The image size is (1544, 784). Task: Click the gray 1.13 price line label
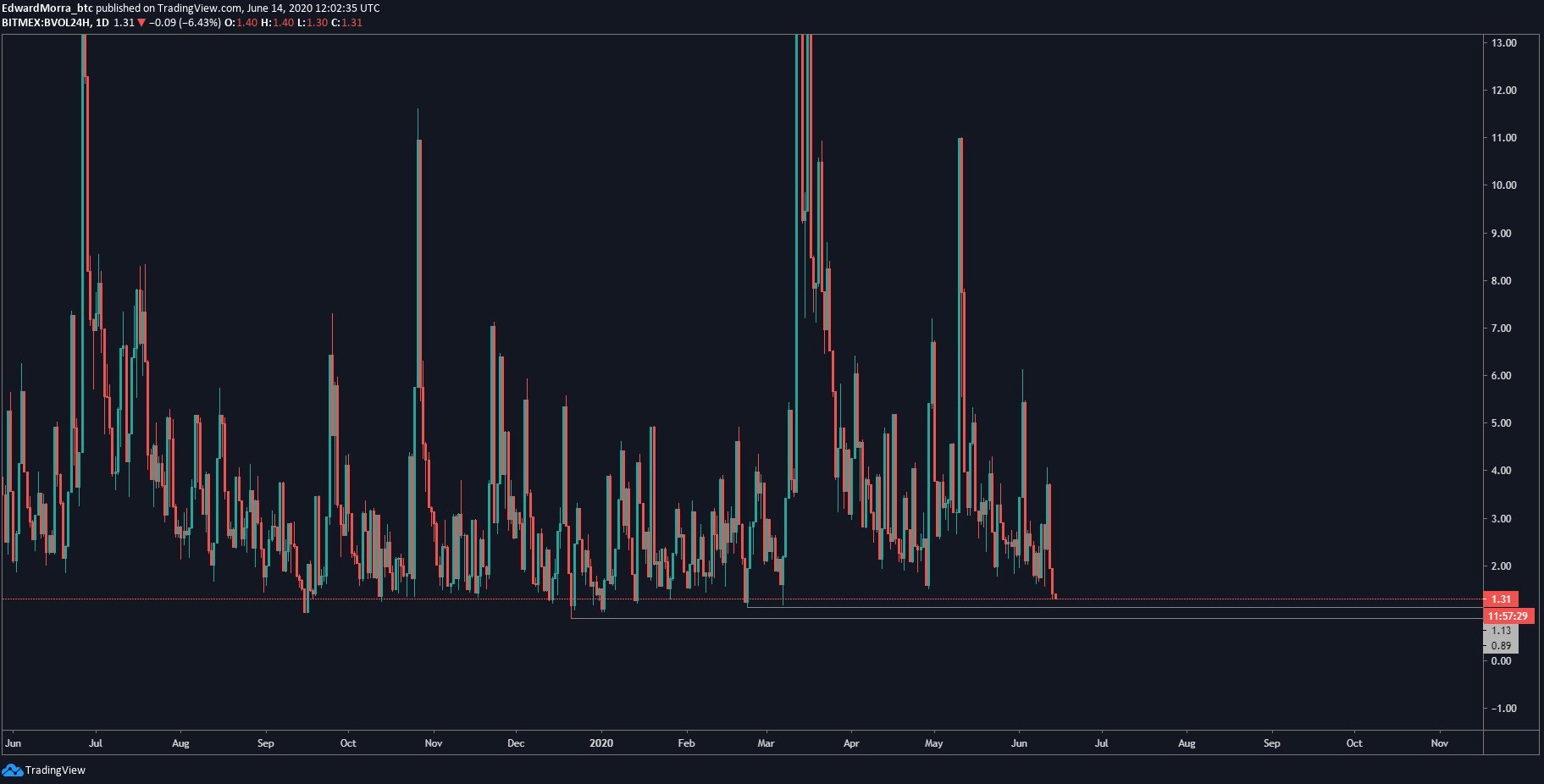point(1501,631)
